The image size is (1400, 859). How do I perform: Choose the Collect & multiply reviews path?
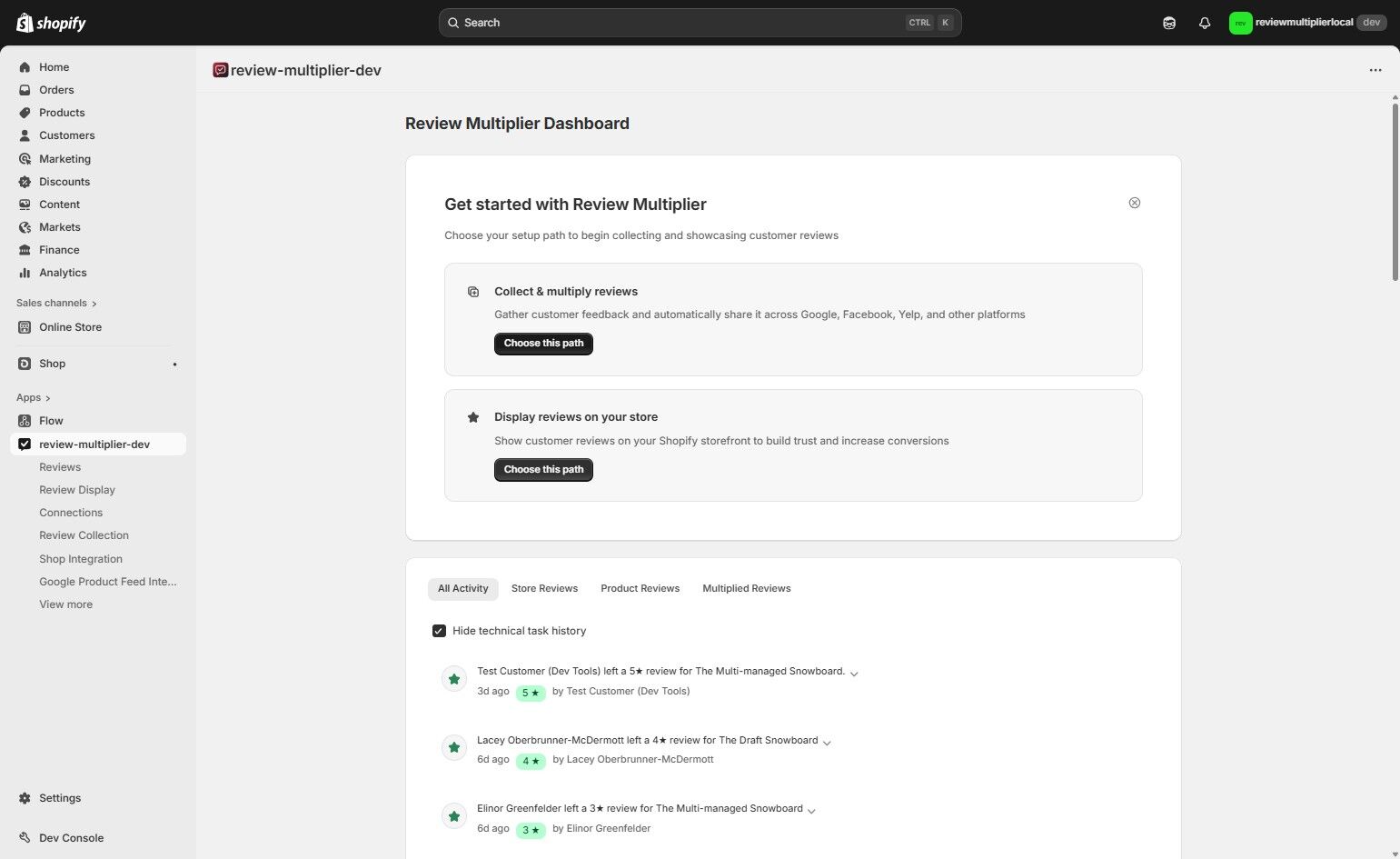pos(542,343)
